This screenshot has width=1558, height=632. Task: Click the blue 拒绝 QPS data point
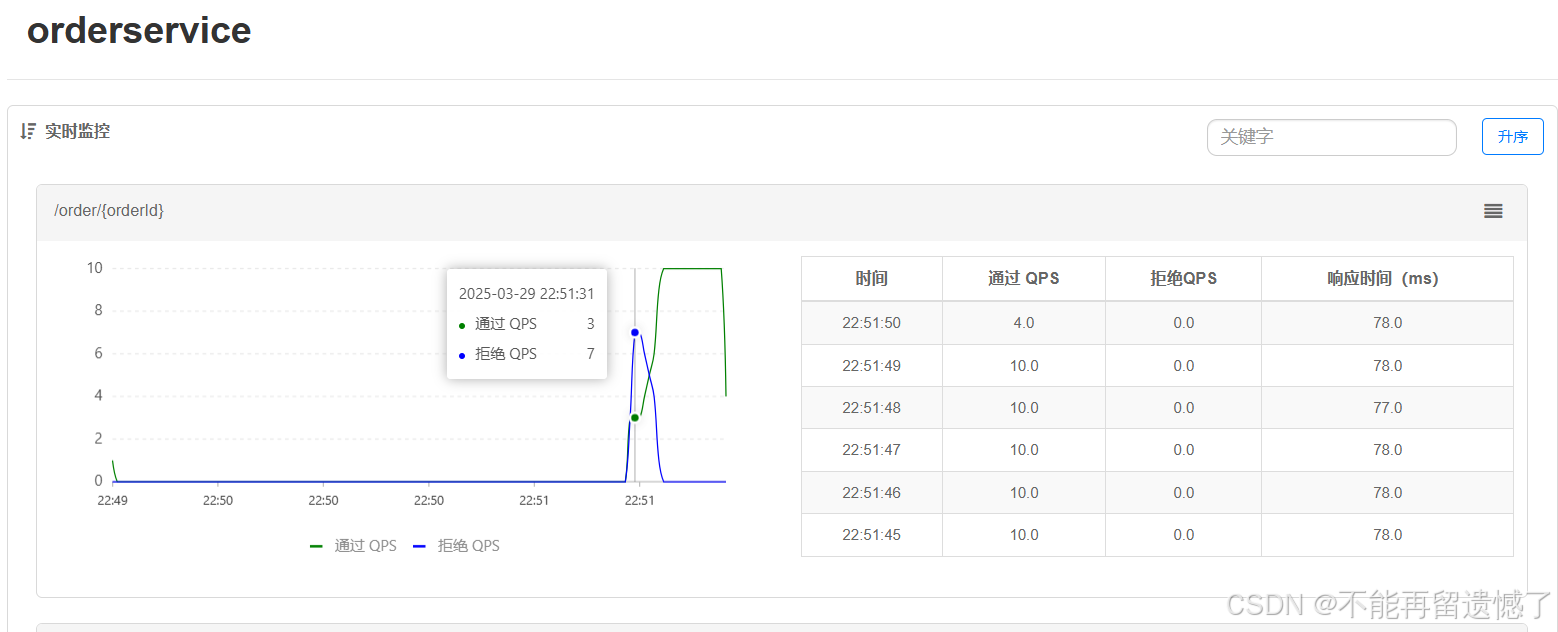coord(635,332)
